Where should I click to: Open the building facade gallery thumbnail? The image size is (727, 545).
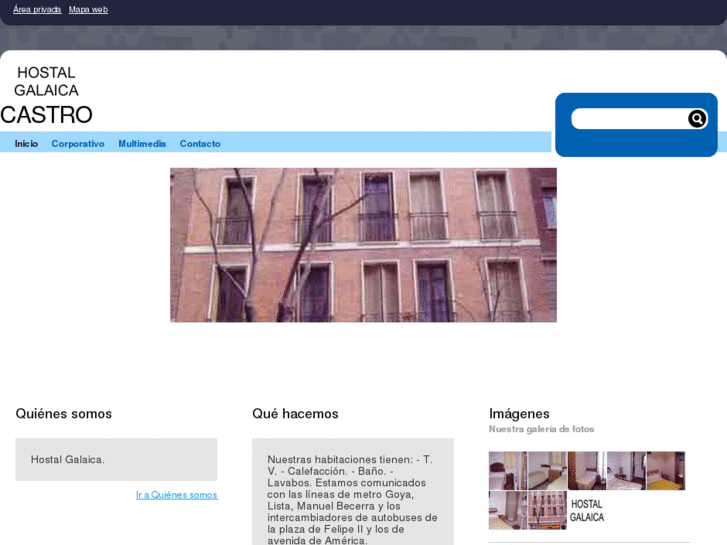click(x=548, y=510)
